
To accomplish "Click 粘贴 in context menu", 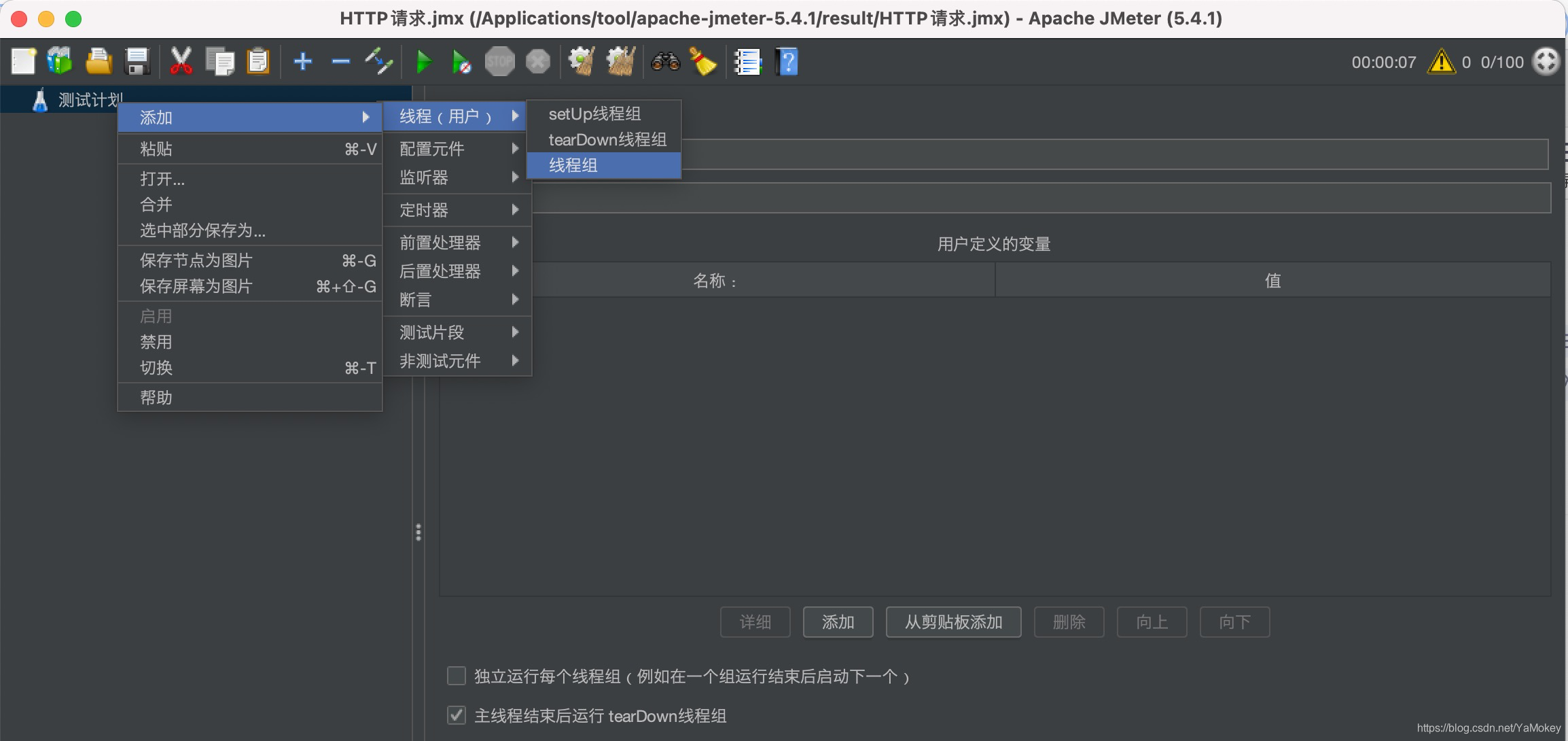I will [x=249, y=149].
